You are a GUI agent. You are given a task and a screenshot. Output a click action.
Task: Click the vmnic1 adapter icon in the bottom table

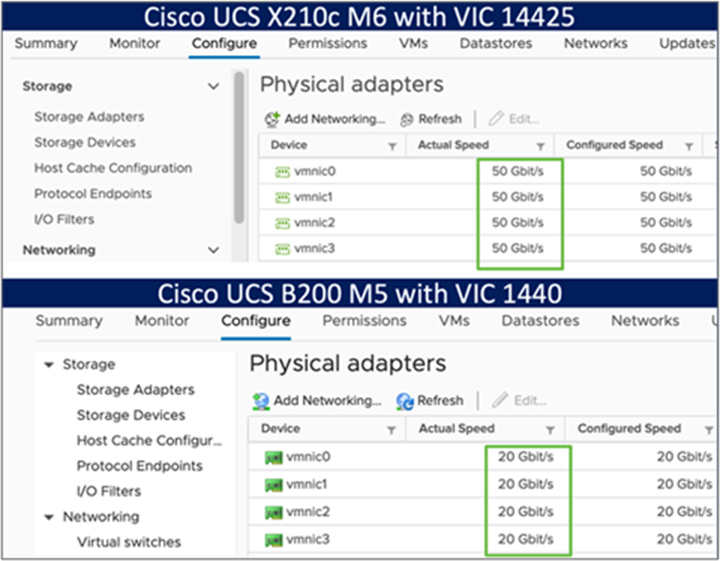[269, 485]
